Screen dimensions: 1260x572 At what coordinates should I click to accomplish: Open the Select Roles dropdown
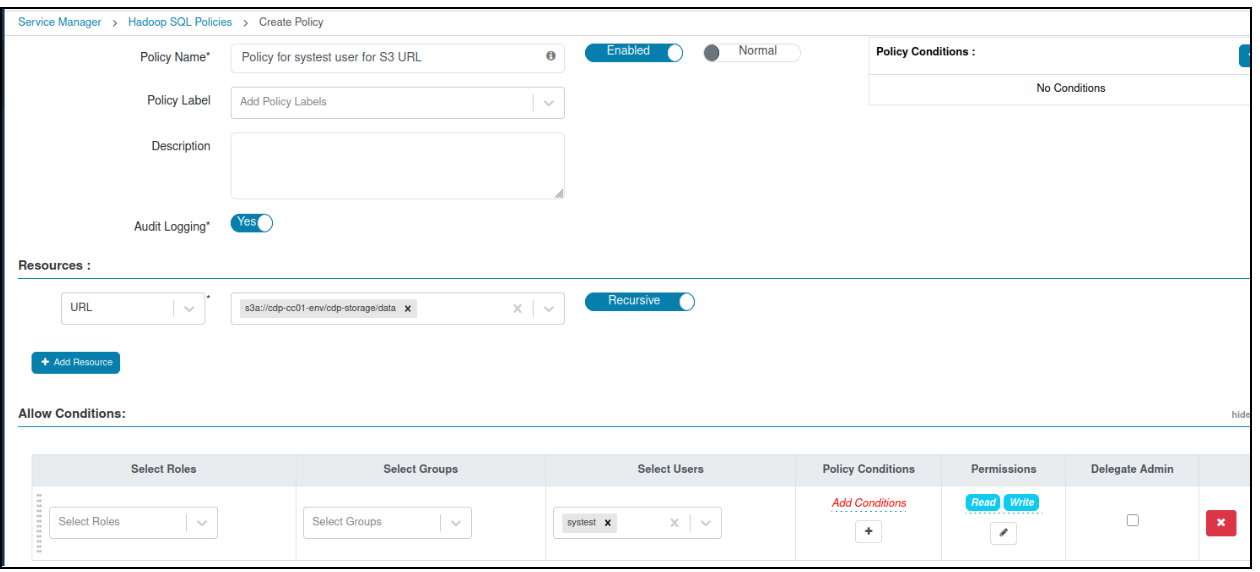click(x=201, y=522)
